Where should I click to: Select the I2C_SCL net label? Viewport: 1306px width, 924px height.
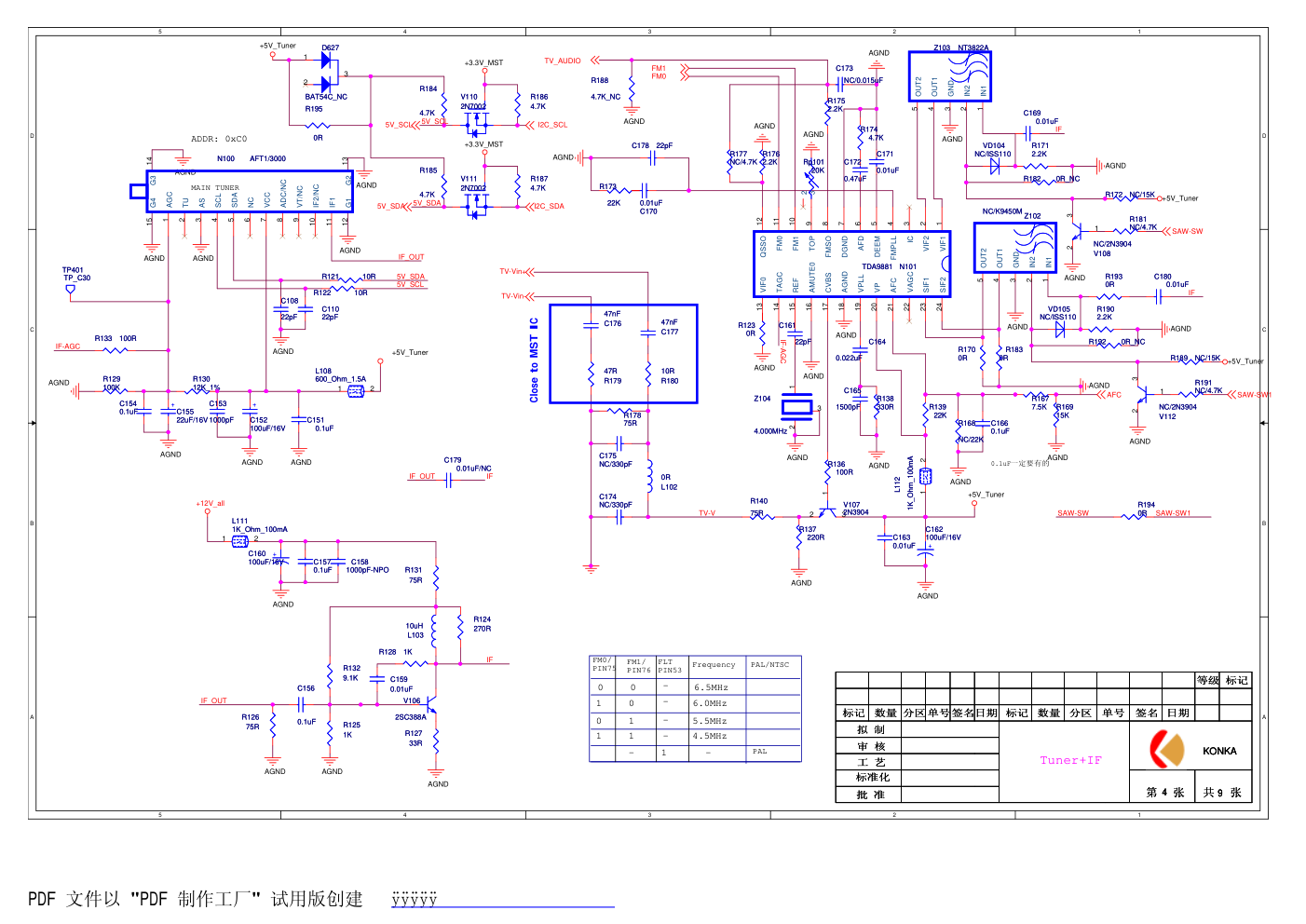[551, 125]
